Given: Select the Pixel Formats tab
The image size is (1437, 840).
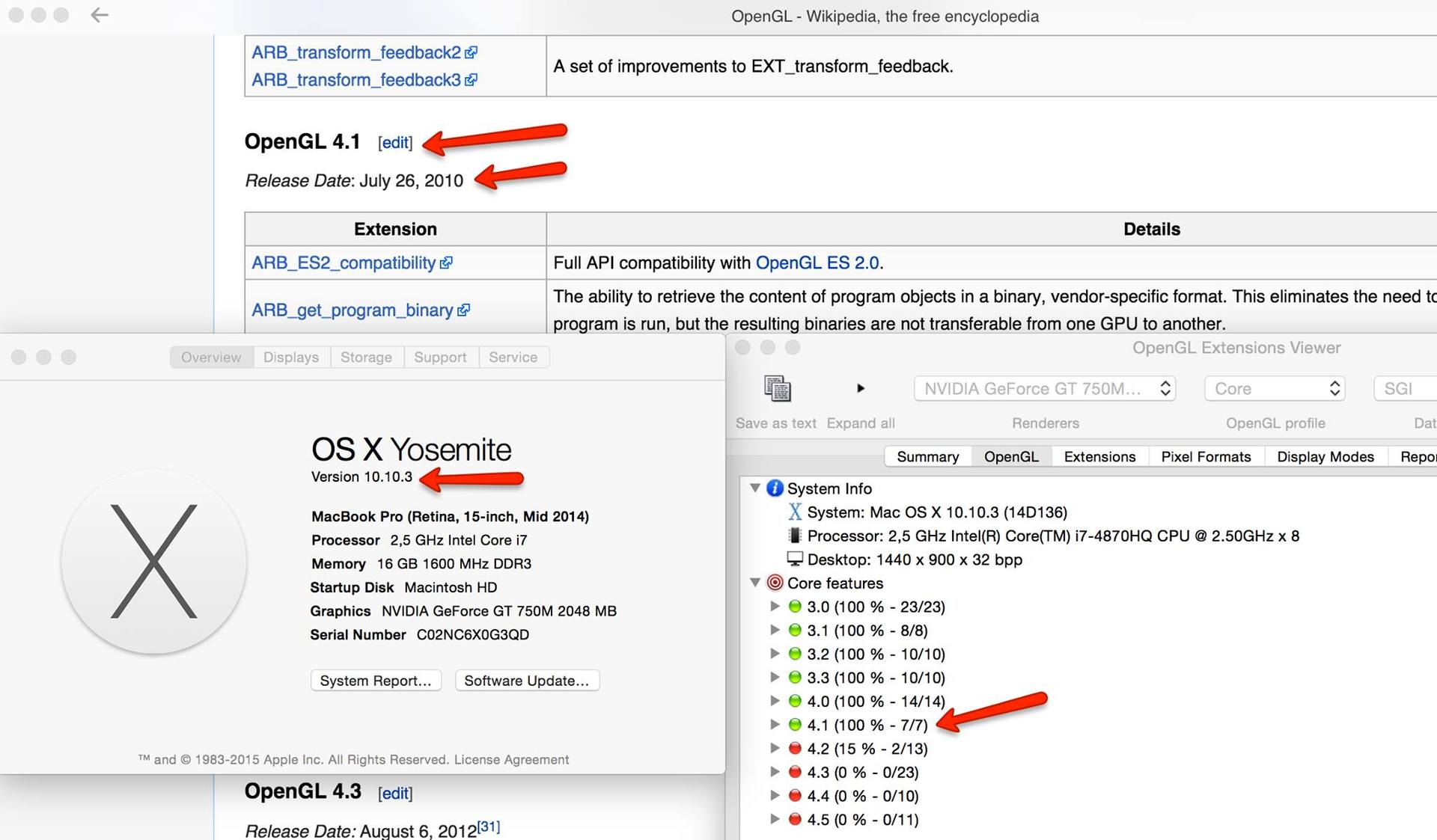Looking at the screenshot, I should 1205,456.
